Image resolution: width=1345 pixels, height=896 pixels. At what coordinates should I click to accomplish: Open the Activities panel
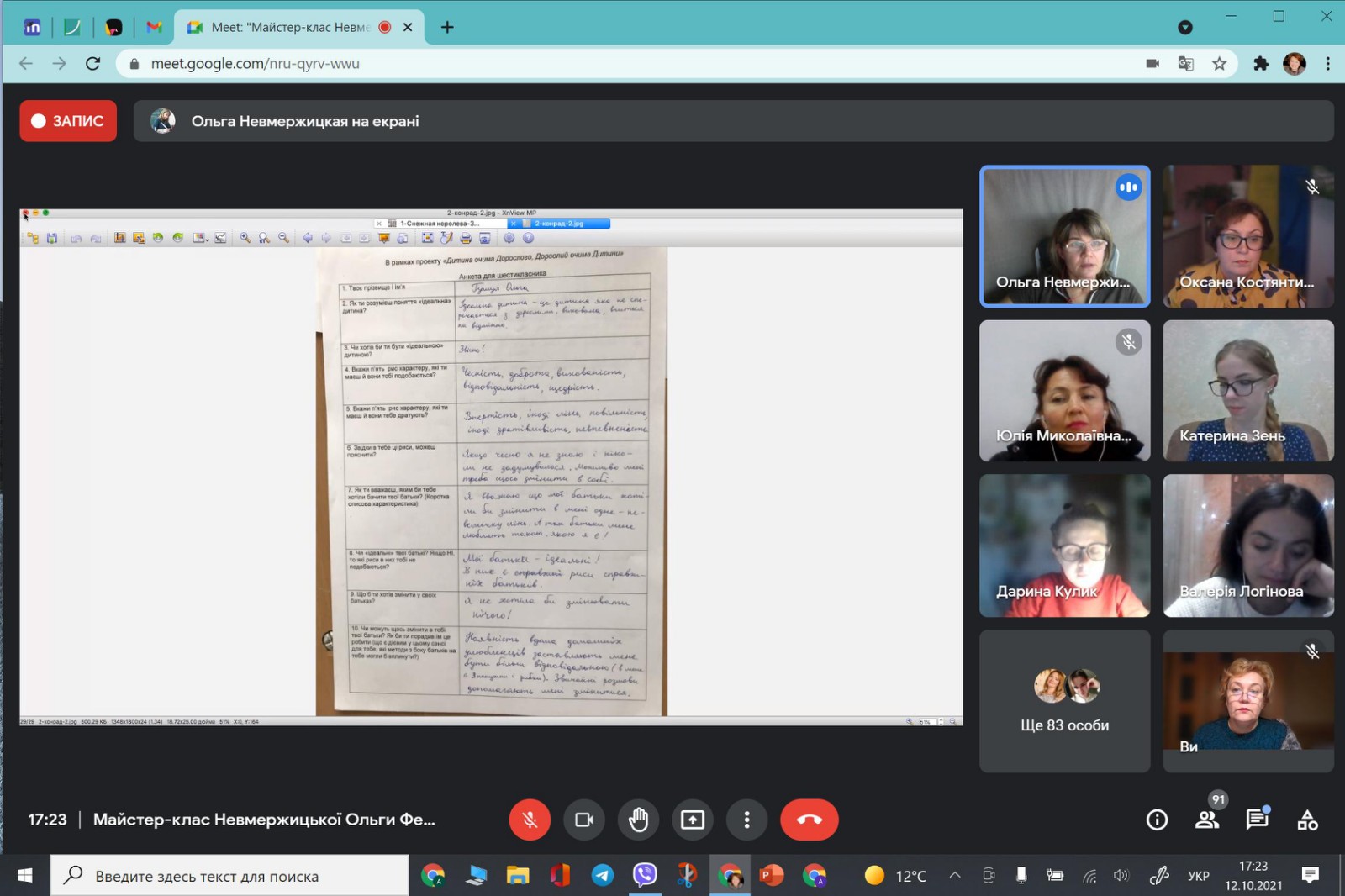coord(1307,820)
